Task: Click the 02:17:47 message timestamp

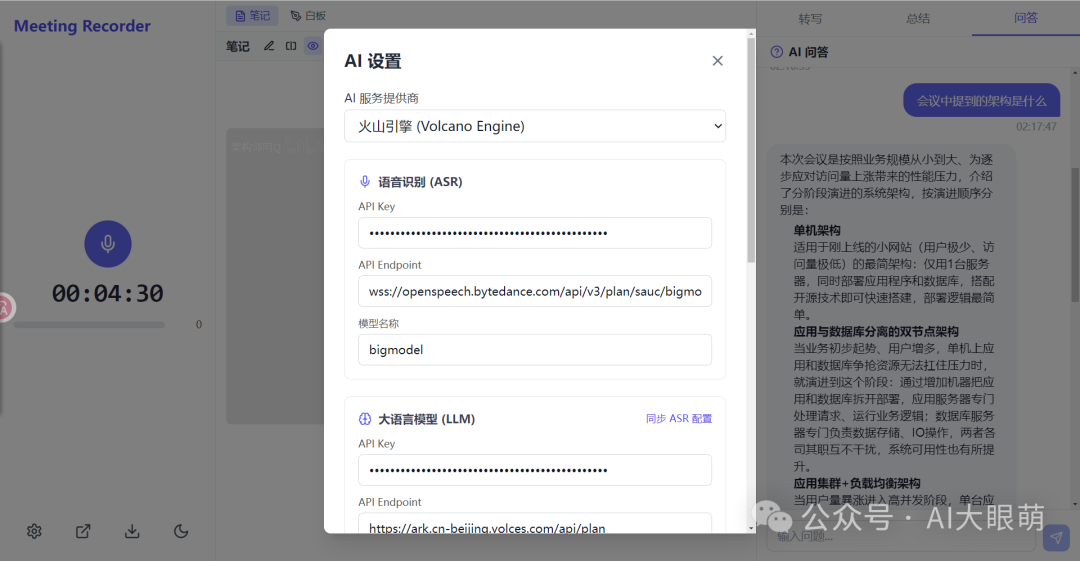Action: point(1036,127)
